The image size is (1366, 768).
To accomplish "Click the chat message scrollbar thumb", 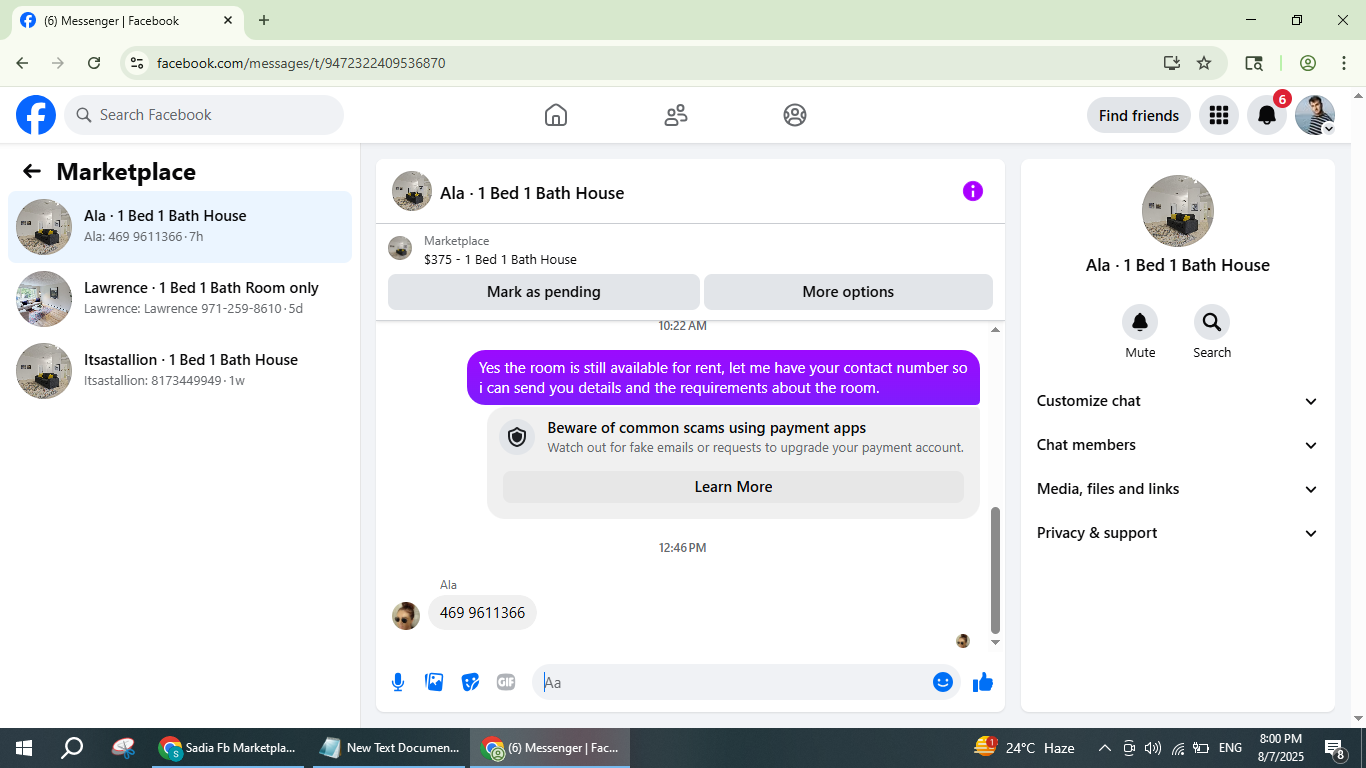I will coord(995,570).
